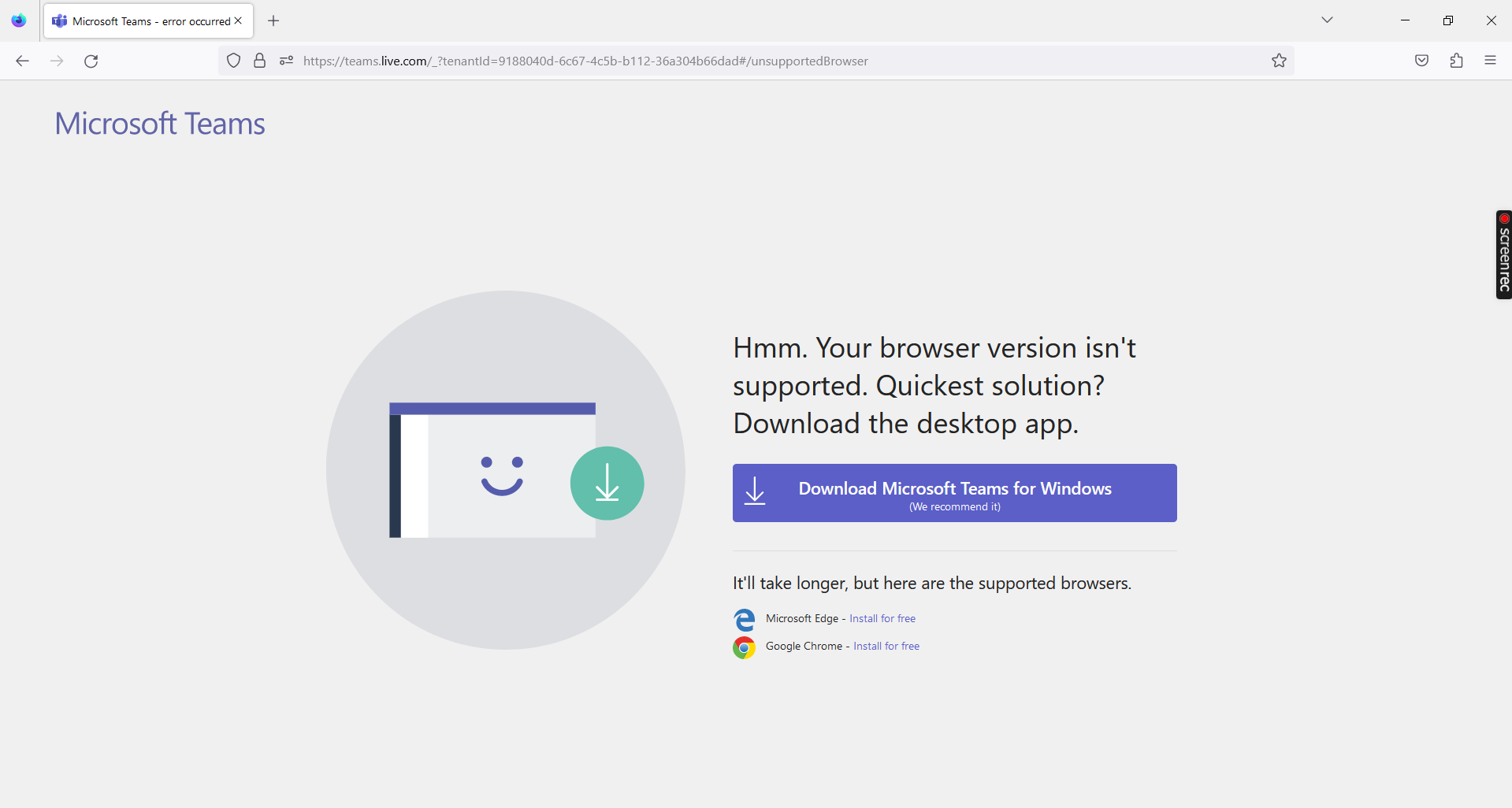The width and height of the screenshot is (1512, 808).
Task: Open the Firefox extensions panel
Action: [x=1456, y=61]
